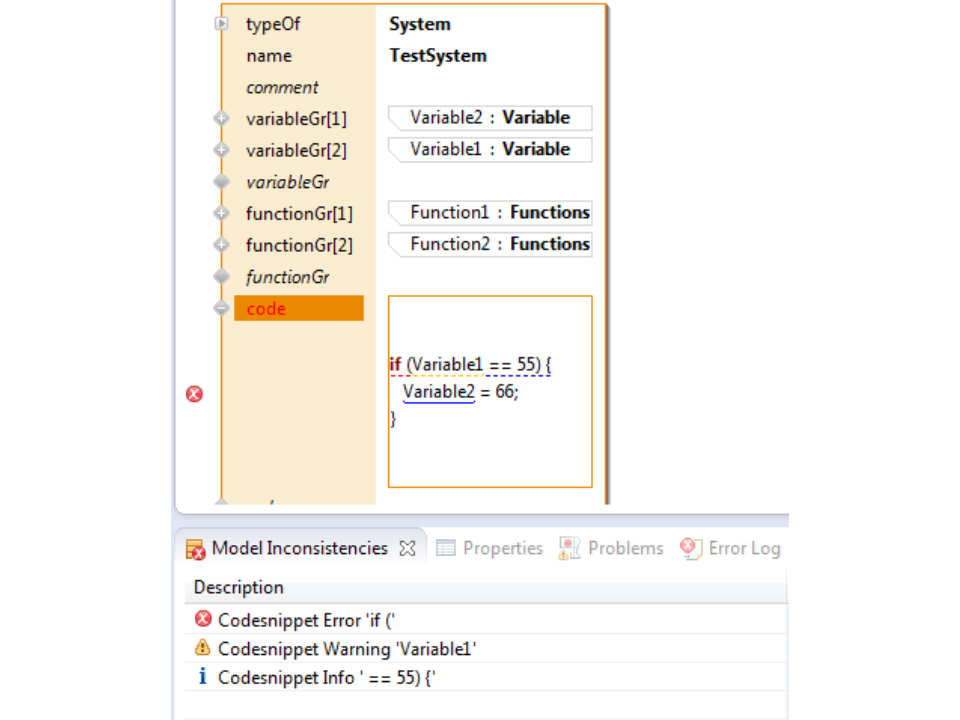960x720 pixels.
Task: Click the Model Inconsistencies tab icon
Action: point(195,549)
